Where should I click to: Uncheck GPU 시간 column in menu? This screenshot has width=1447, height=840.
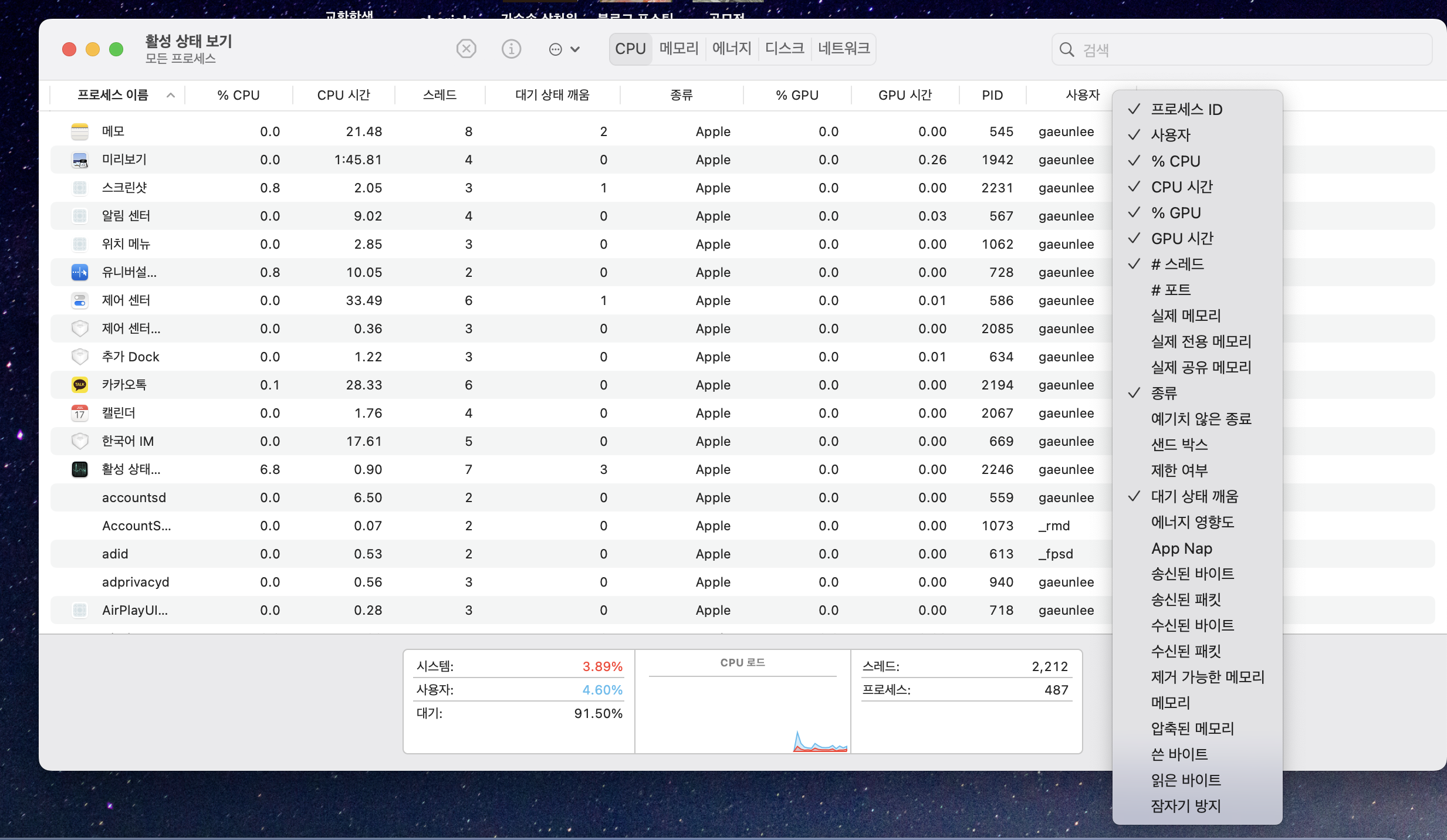pyautogui.click(x=1197, y=238)
